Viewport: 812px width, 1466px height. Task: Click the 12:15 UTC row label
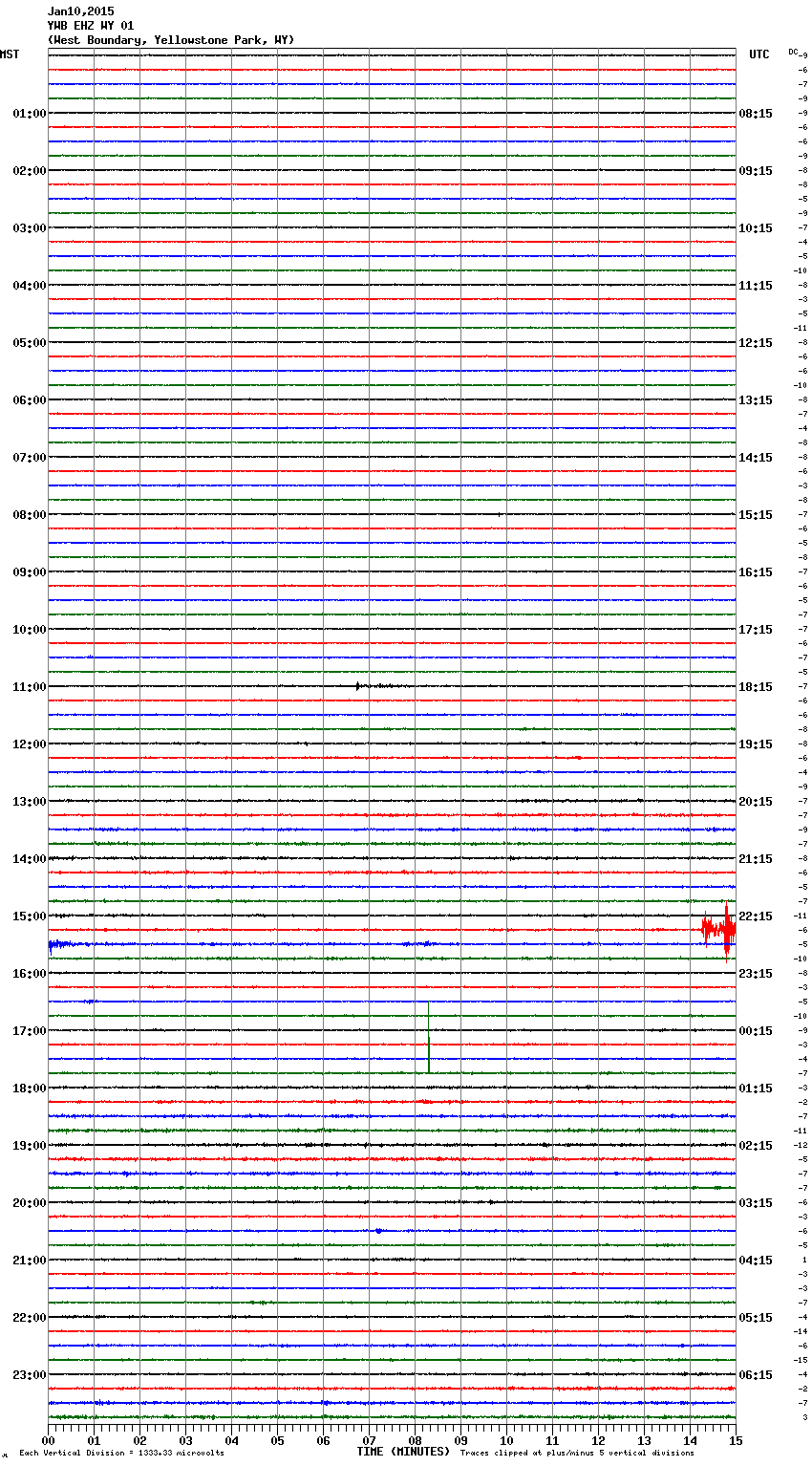[x=756, y=343]
